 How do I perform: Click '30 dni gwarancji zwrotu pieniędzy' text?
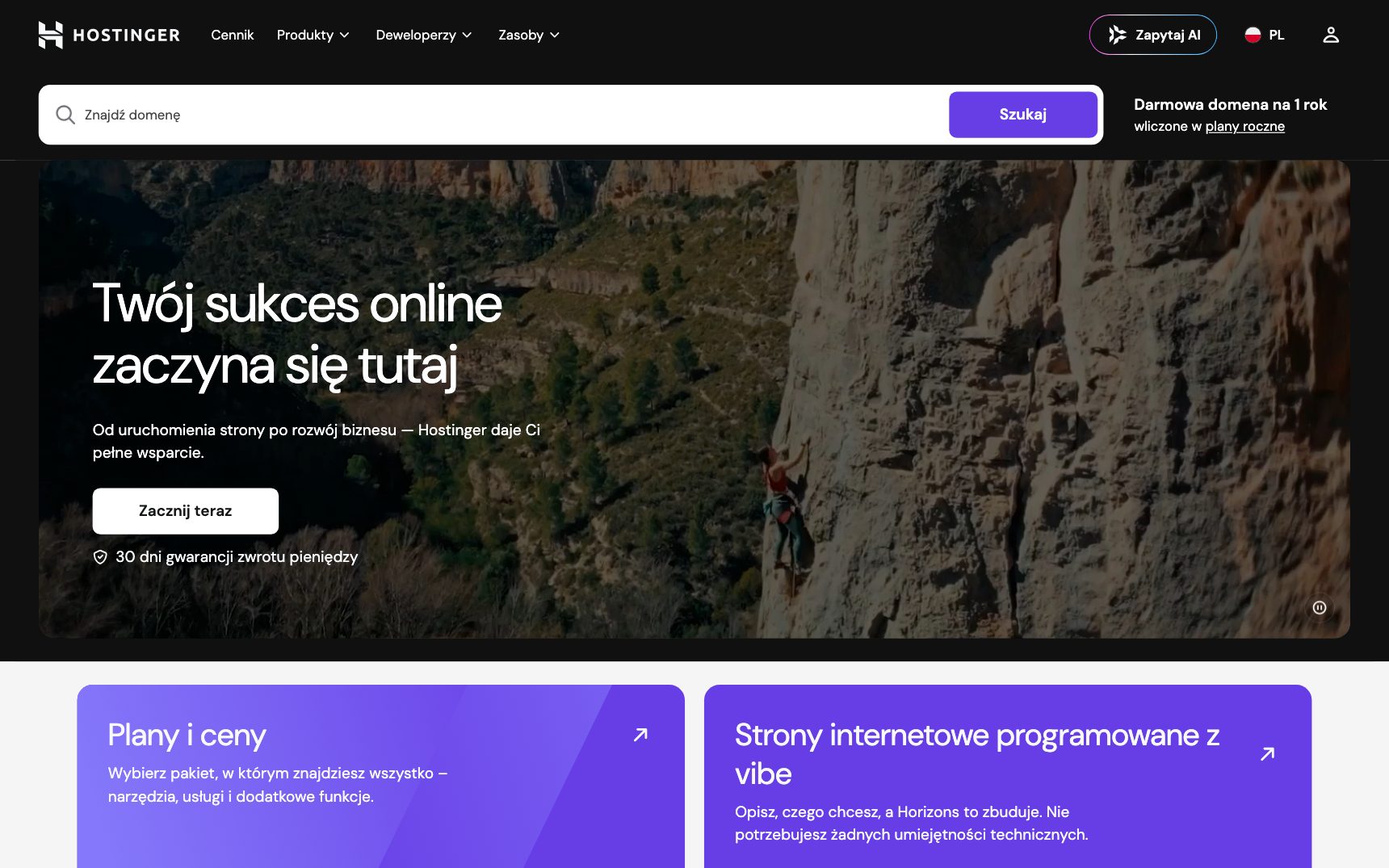[237, 557]
